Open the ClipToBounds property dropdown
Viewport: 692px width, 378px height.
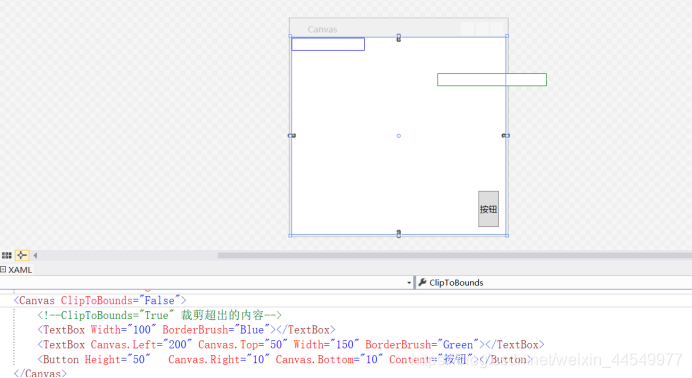[554, 283]
